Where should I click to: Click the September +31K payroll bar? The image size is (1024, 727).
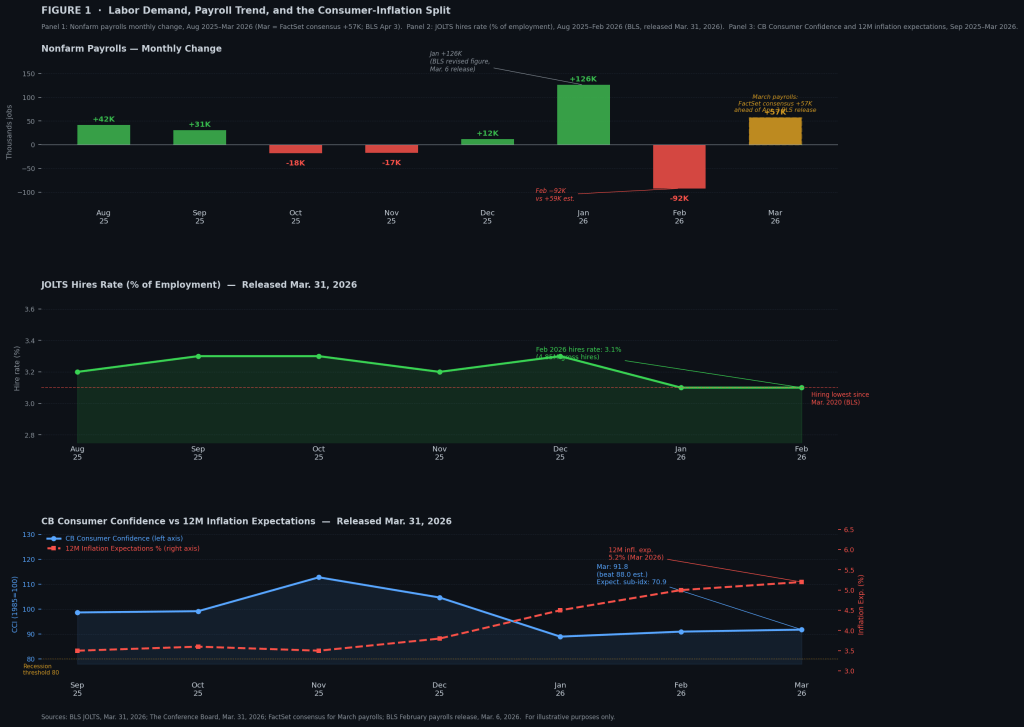pos(200,137)
